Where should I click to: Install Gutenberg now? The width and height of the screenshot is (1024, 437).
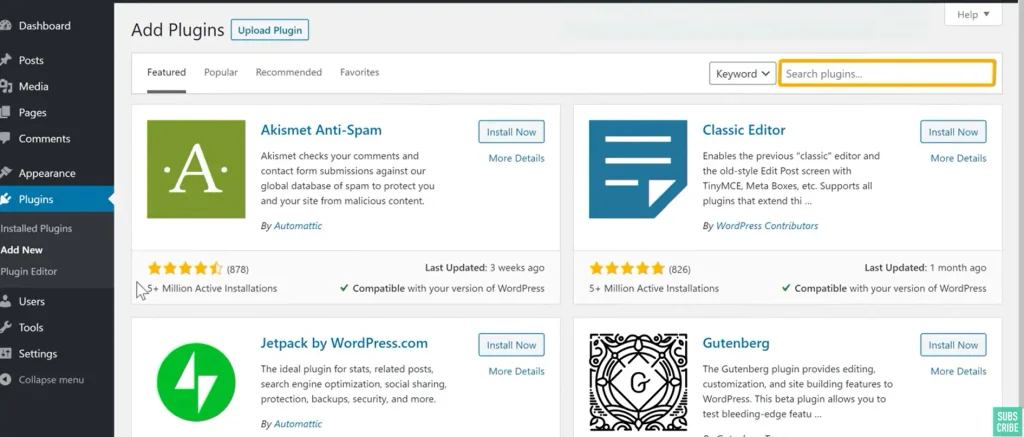[953, 345]
